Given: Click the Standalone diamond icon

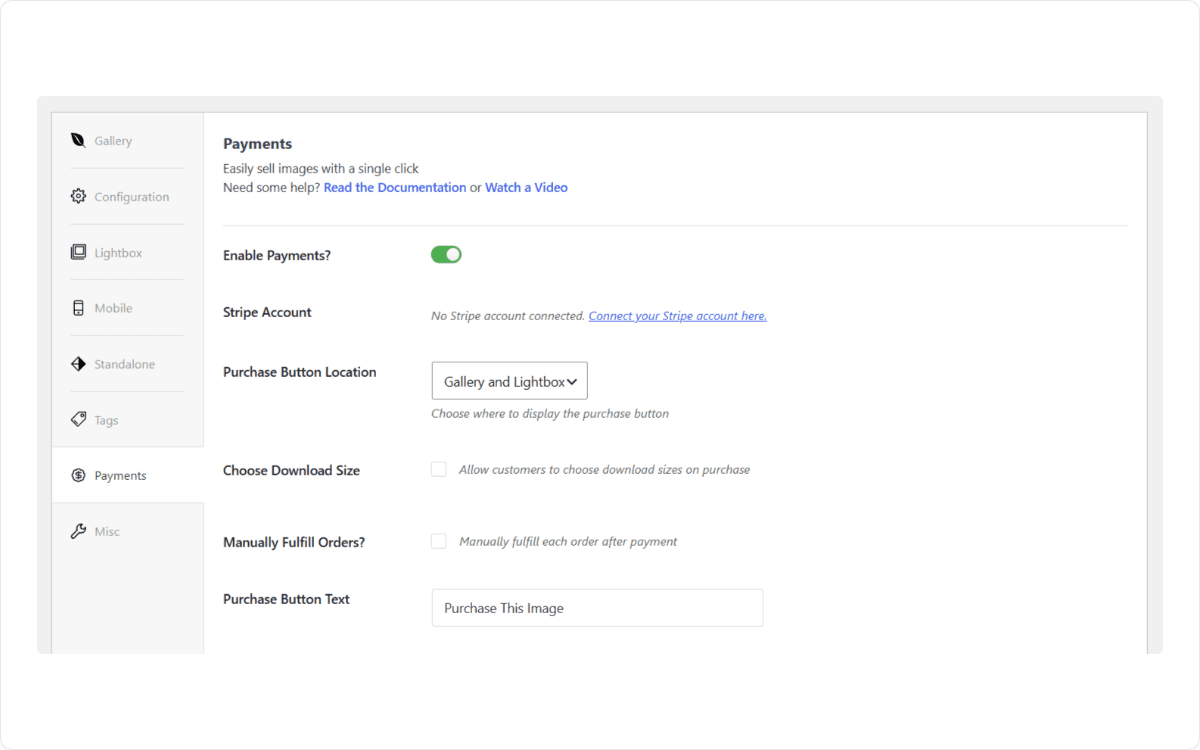Looking at the screenshot, I should point(78,364).
